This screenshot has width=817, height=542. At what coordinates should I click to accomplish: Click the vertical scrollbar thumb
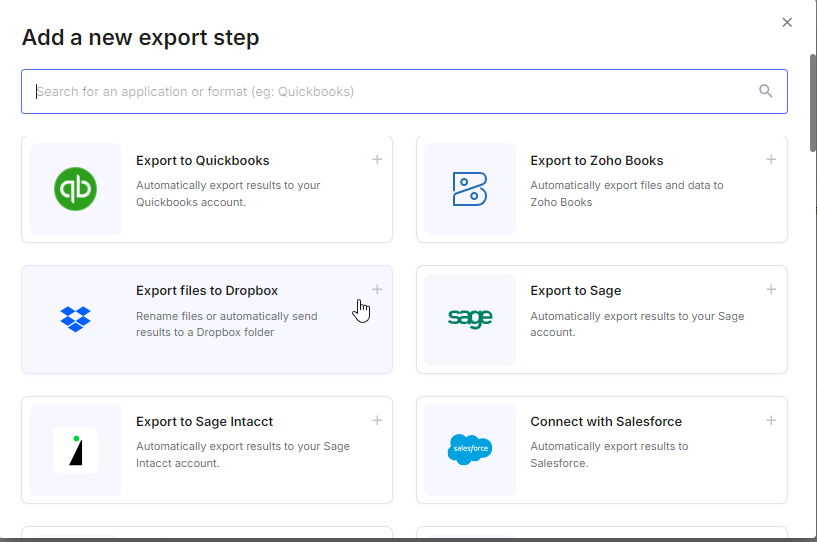[x=813, y=103]
